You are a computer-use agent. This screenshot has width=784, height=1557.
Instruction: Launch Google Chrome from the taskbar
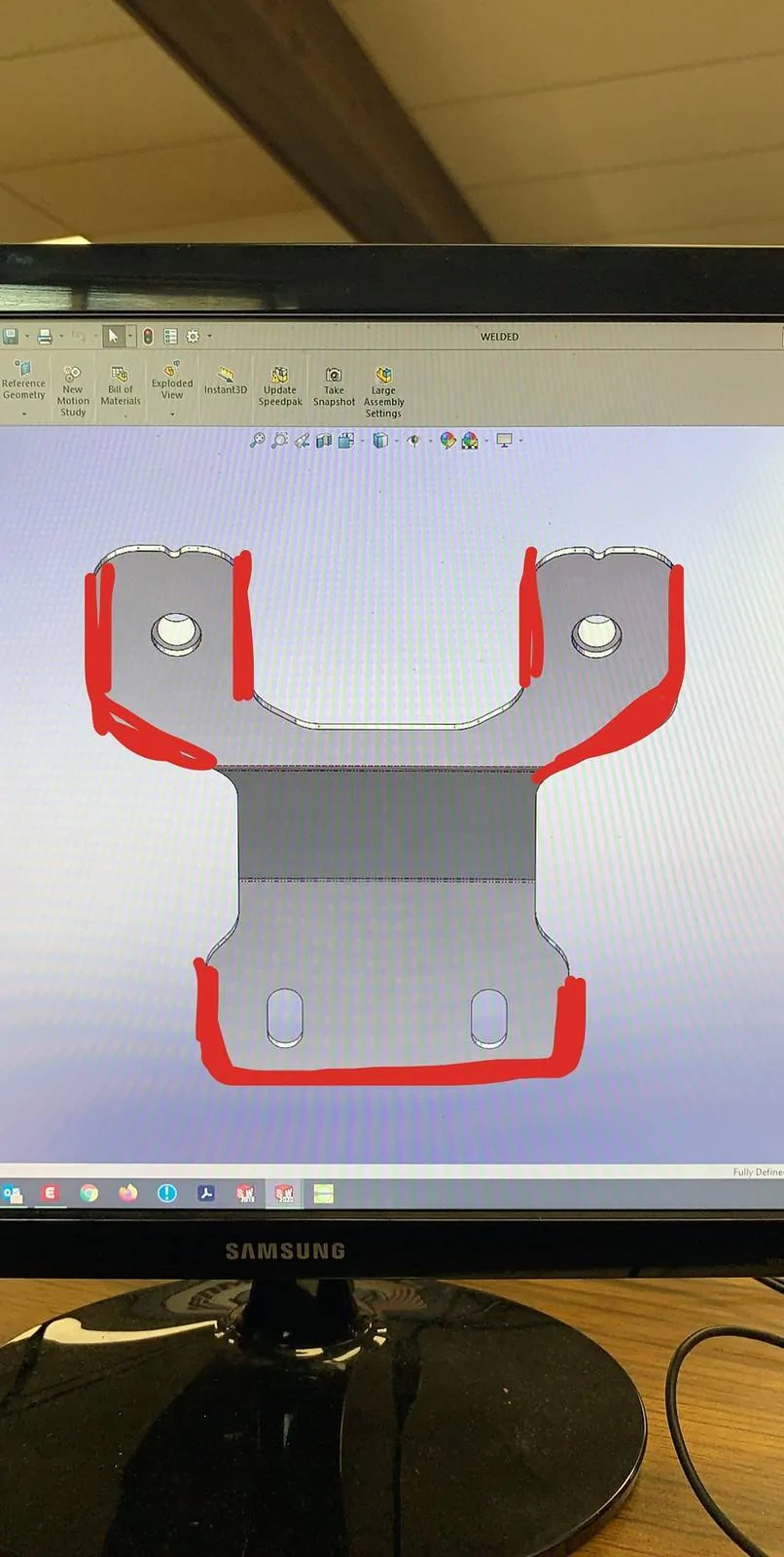point(89,1193)
